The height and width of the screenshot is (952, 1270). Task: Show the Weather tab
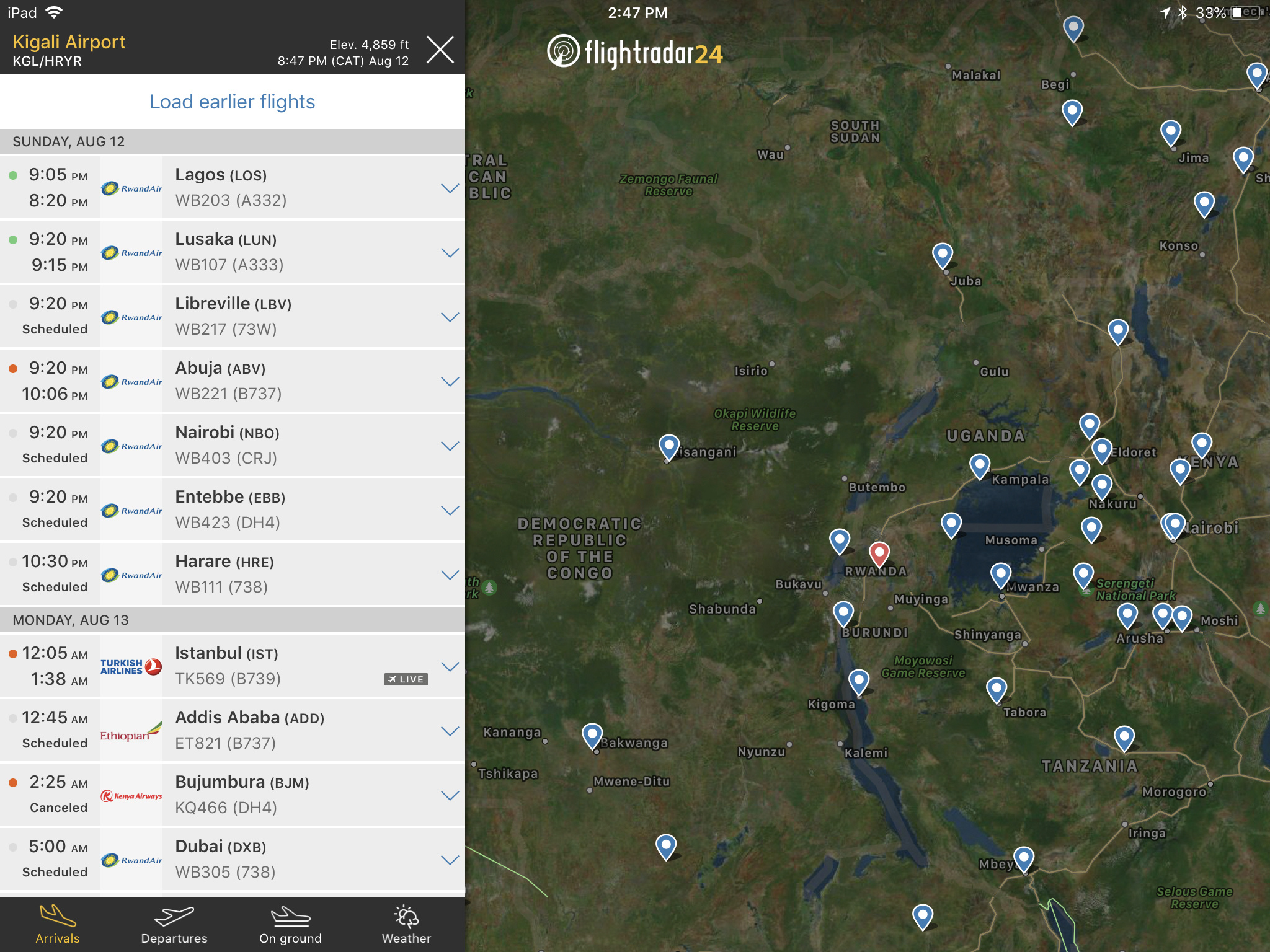[x=406, y=925]
